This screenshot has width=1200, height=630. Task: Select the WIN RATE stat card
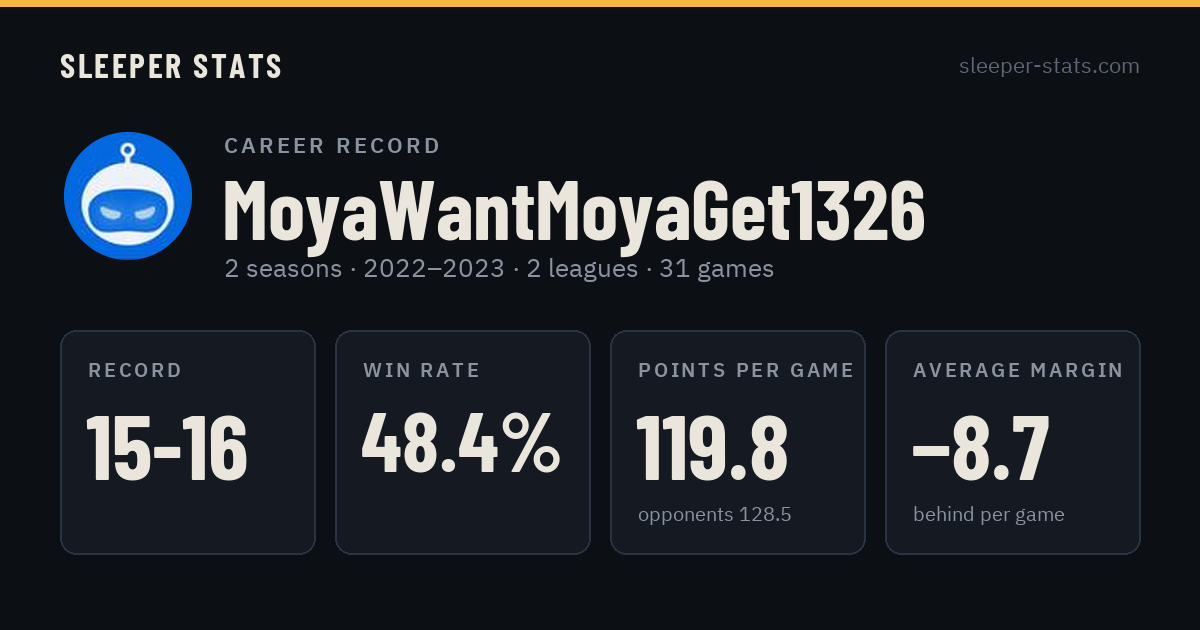coord(463,442)
